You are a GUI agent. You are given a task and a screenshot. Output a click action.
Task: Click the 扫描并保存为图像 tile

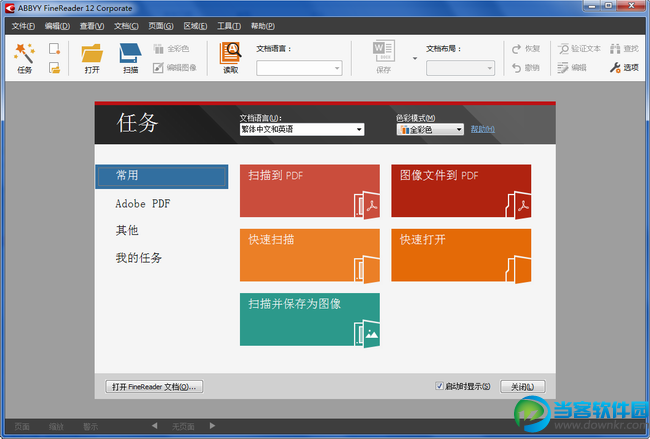click(x=310, y=319)
